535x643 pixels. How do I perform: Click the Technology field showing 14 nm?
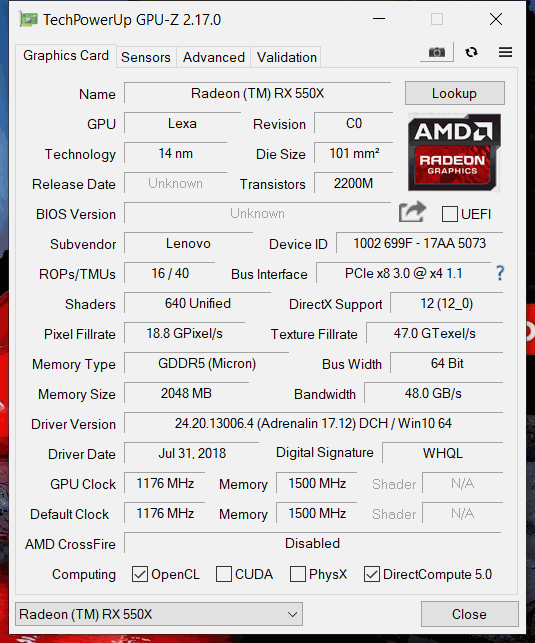(175, 153)
